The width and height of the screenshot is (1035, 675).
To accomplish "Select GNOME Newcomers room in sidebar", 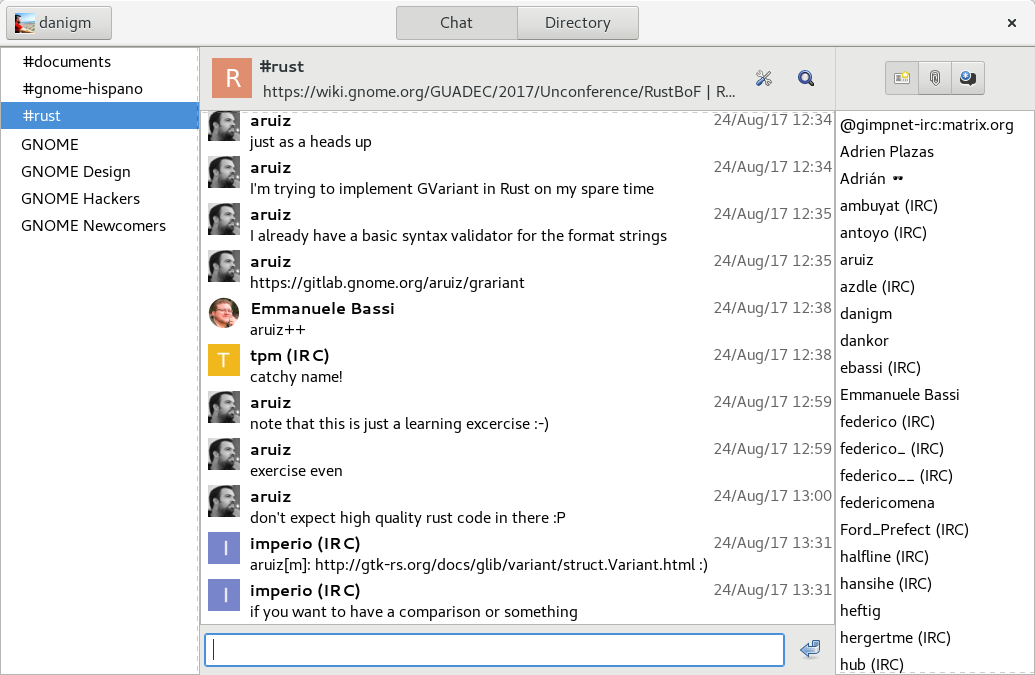I will coord(93,226).
